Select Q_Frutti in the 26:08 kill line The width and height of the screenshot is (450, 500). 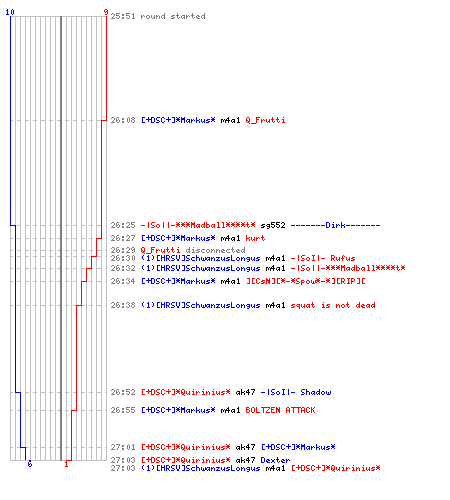pos(265,120)
